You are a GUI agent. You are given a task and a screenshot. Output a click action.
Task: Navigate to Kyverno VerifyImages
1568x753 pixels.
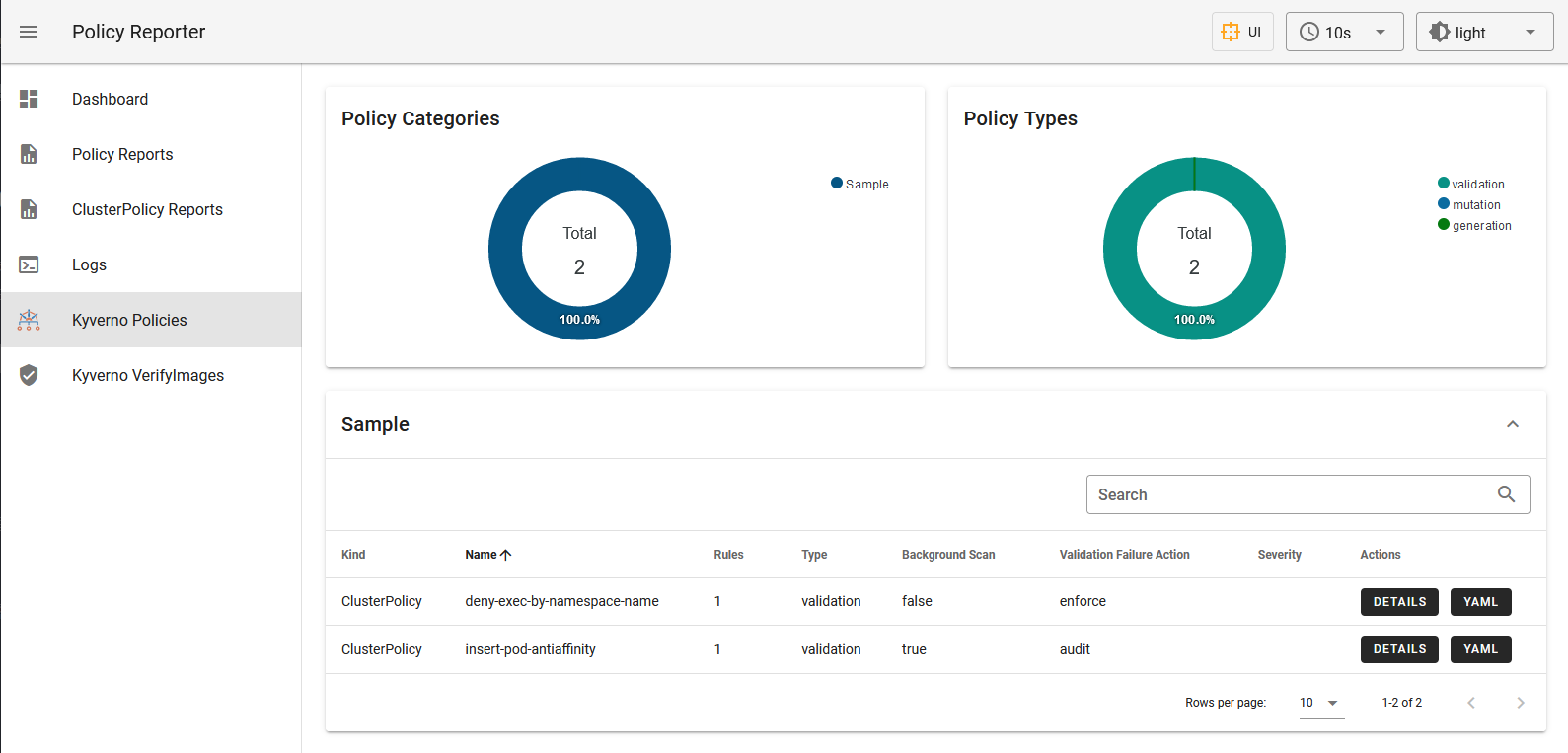(151, 375)
